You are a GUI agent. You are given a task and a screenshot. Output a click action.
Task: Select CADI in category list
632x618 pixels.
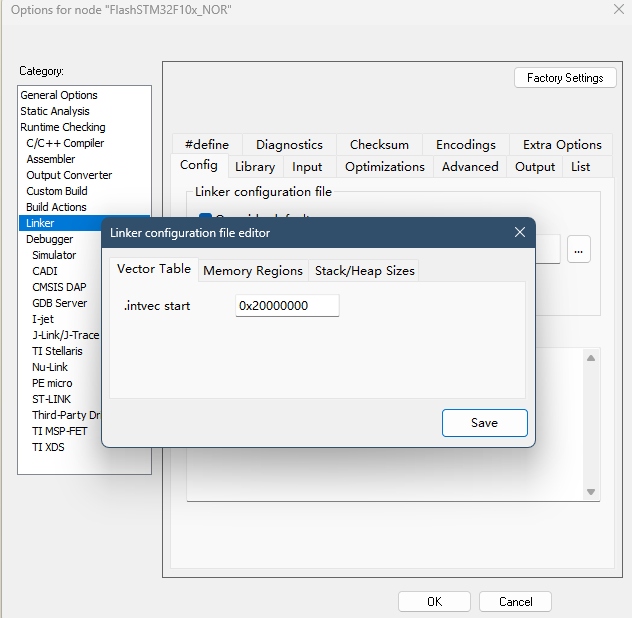pos(45,271)
